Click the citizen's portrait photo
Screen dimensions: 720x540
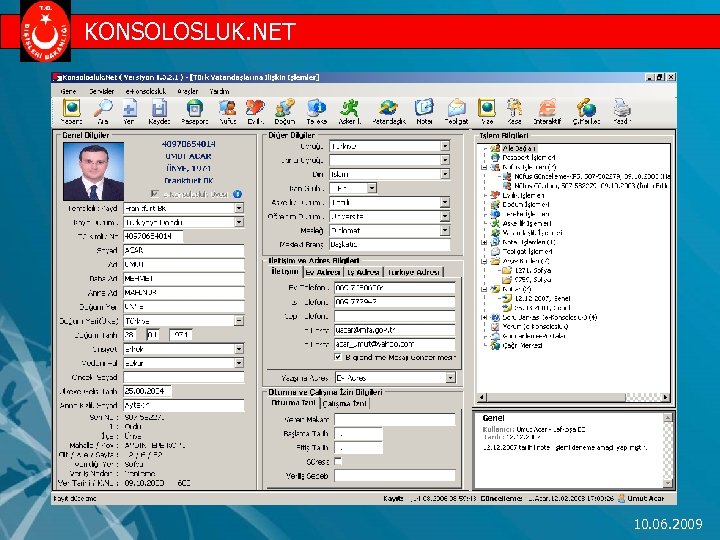click(x=93, y=171)
